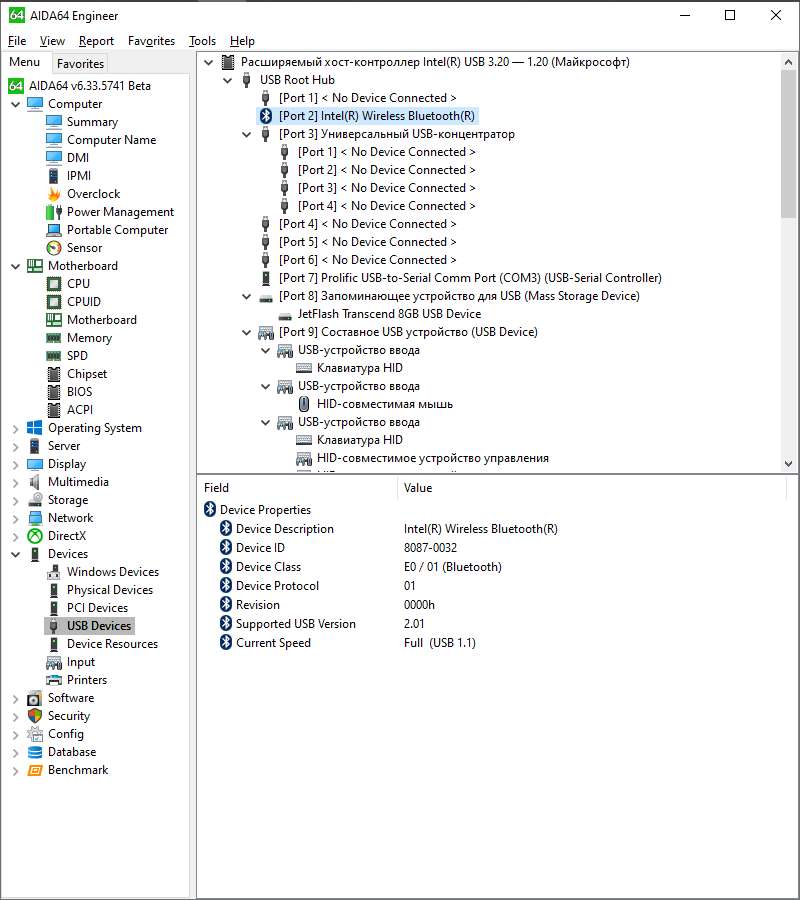Switch to the Favorites tab

point(80,64)
